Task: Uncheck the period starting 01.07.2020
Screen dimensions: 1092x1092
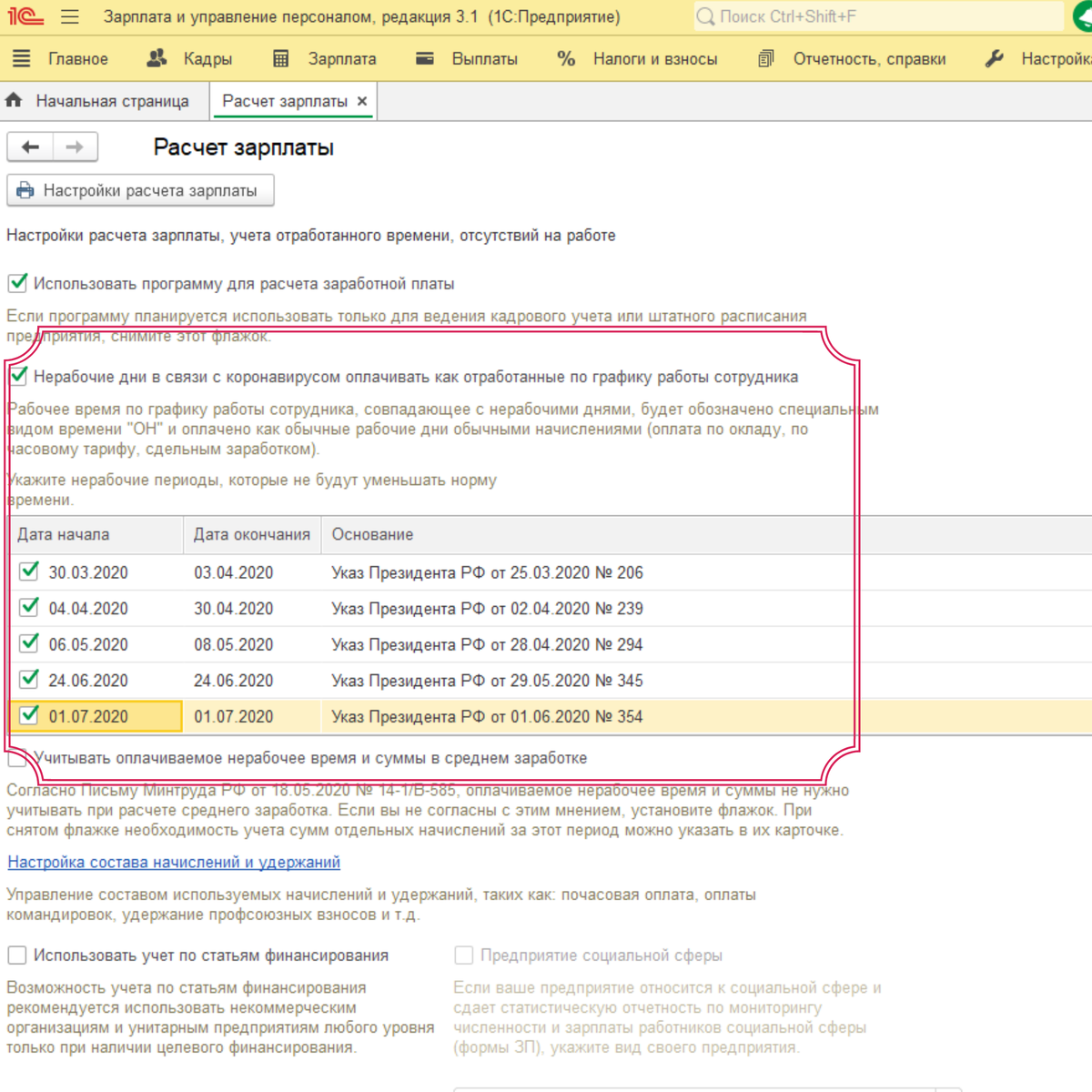Action: (29, 715)
